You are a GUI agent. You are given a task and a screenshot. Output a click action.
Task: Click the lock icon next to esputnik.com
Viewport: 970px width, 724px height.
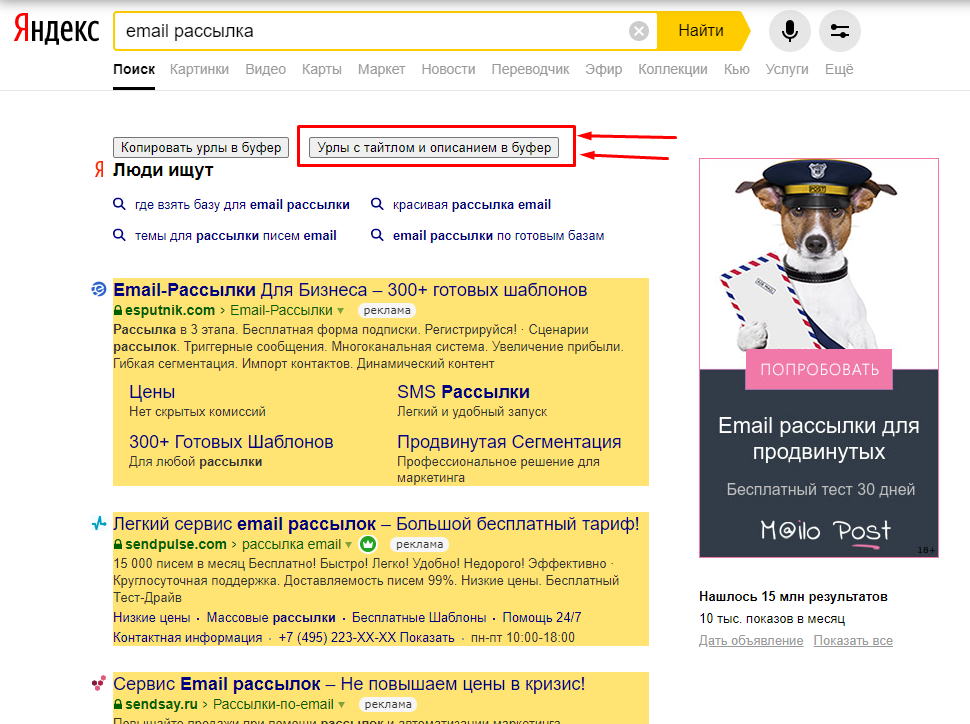point(118,310)
